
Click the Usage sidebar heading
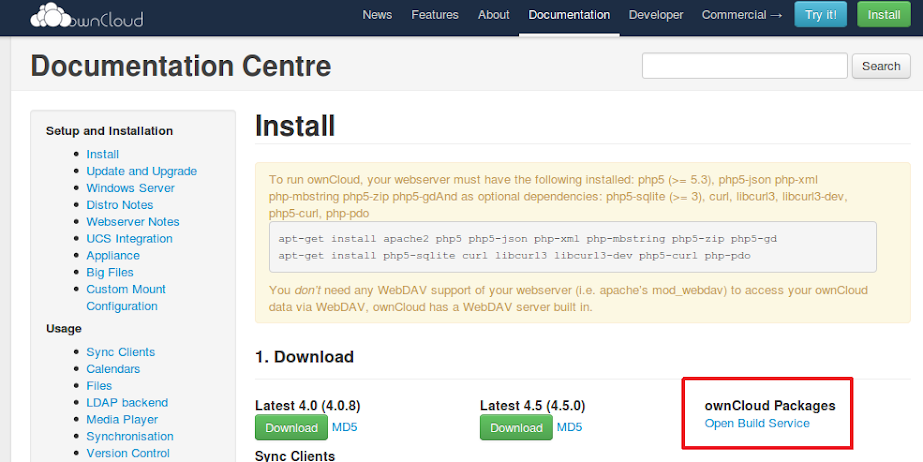pyautogui.click(x=64, y=328)
